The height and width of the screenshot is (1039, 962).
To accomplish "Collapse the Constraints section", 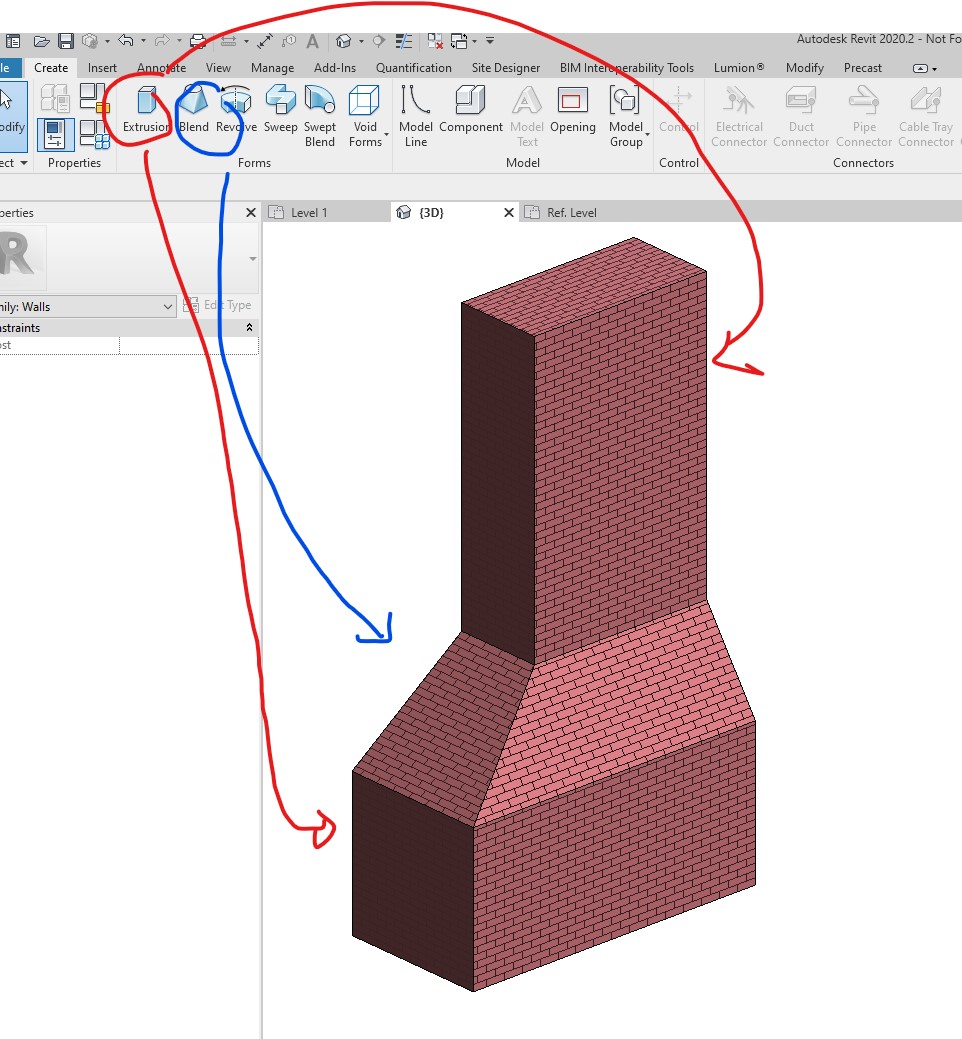I will tap(249, 327).
